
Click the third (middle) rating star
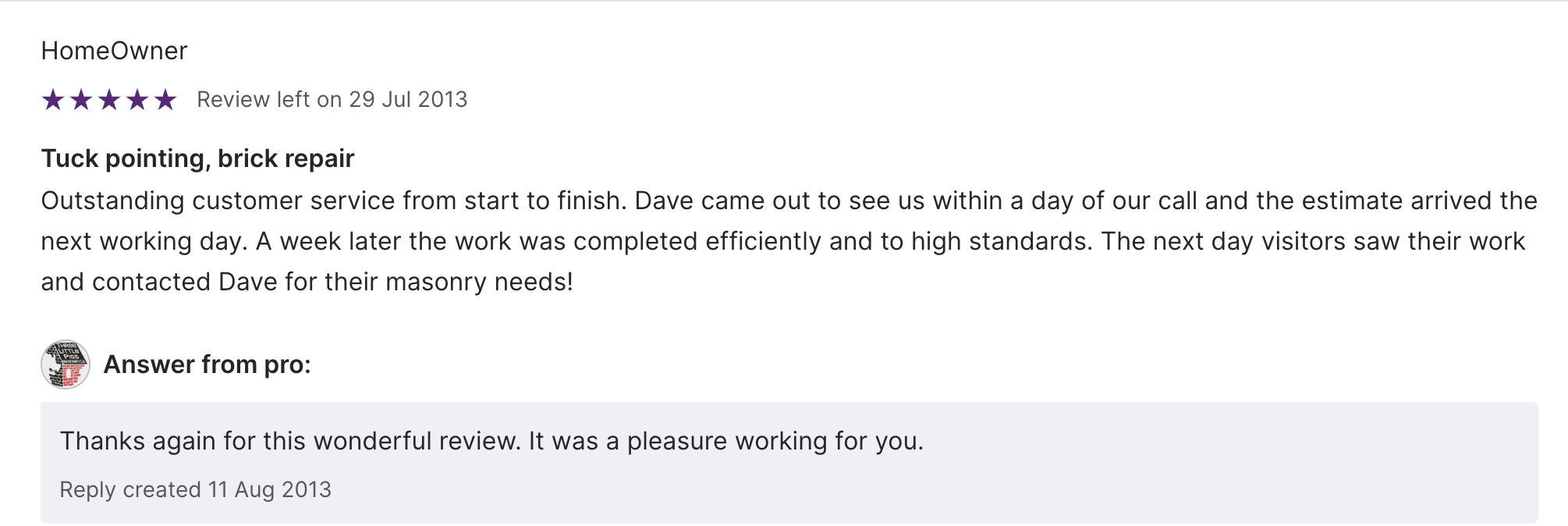click(x=109, y=100)
